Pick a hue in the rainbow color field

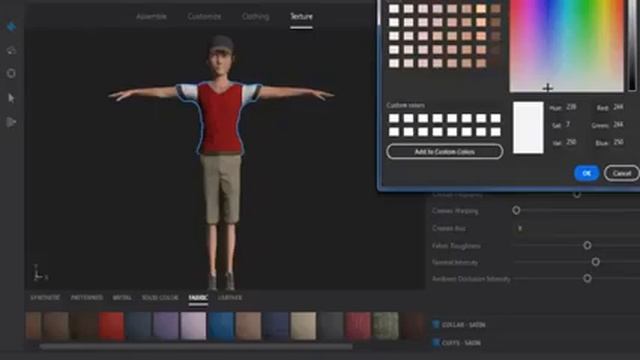(x=567, y=46)
